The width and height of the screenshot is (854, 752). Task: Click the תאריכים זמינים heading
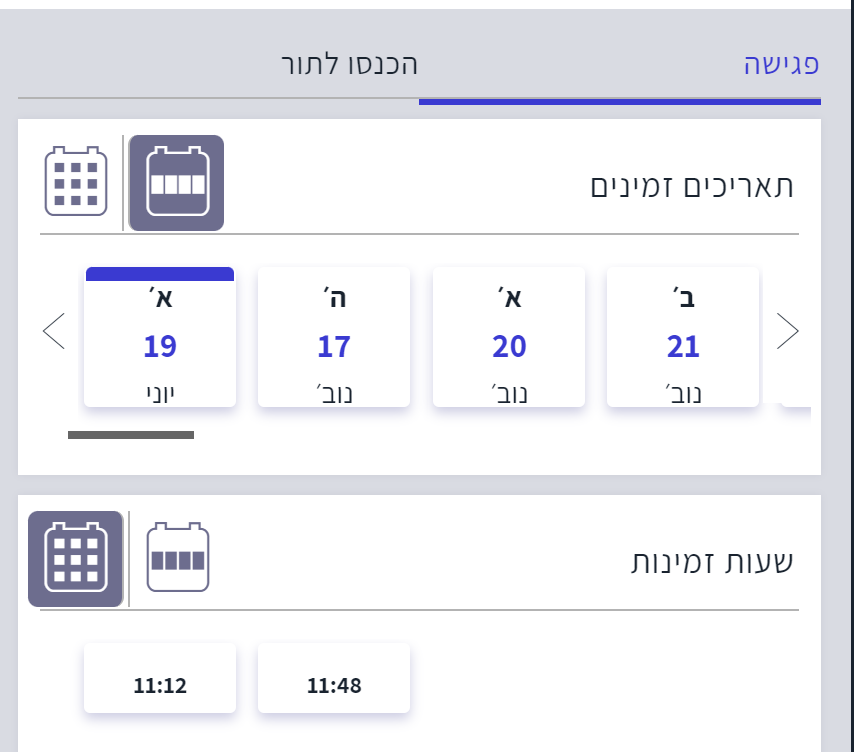[x=692, y=185]
